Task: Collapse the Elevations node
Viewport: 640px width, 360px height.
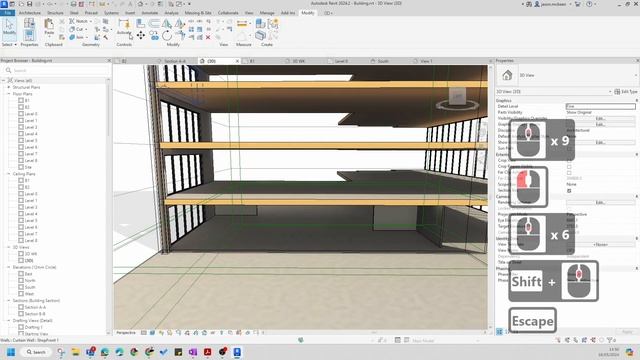Action: 9,267
